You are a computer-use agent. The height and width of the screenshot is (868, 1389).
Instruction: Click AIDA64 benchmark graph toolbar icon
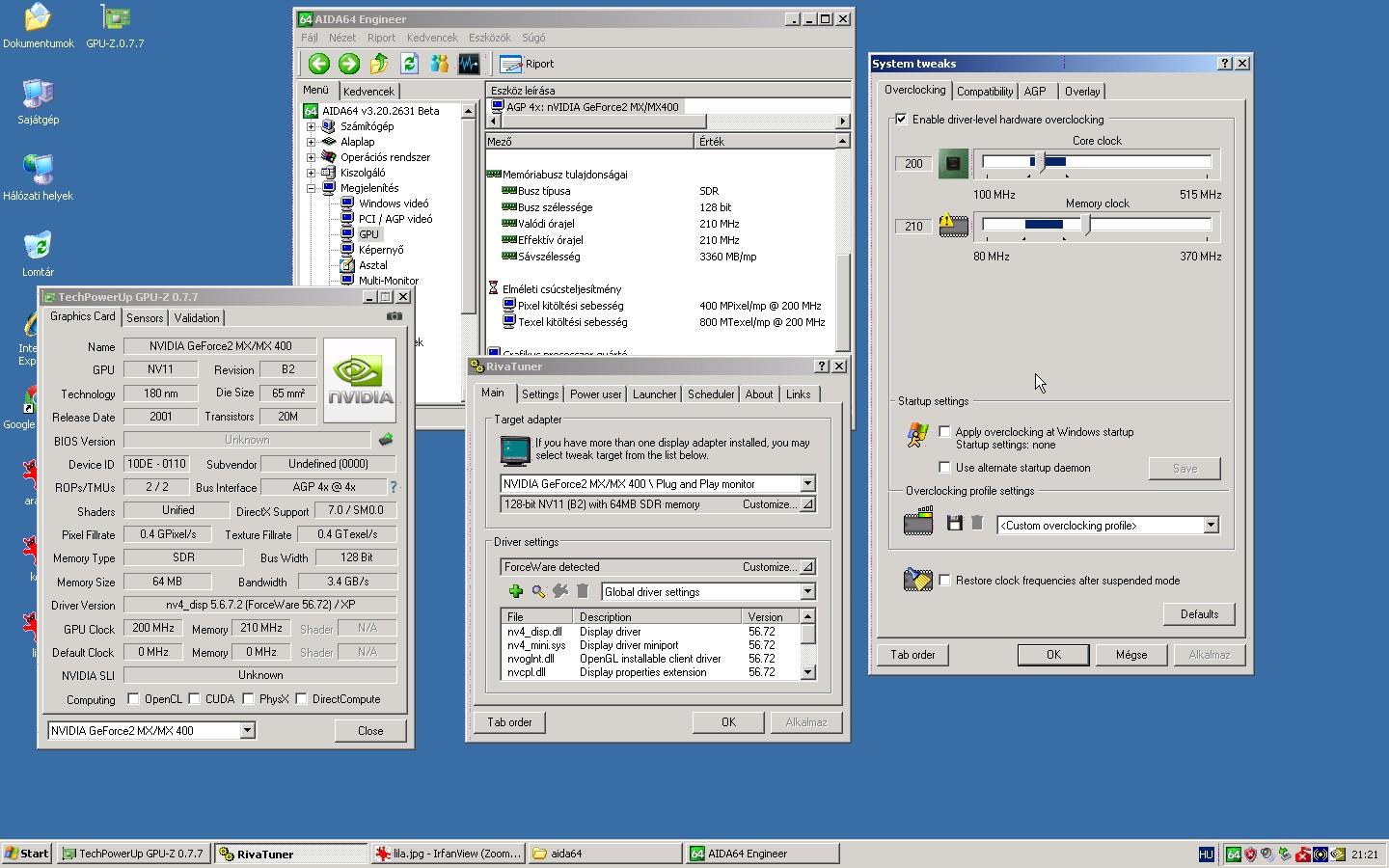[469, 64]
